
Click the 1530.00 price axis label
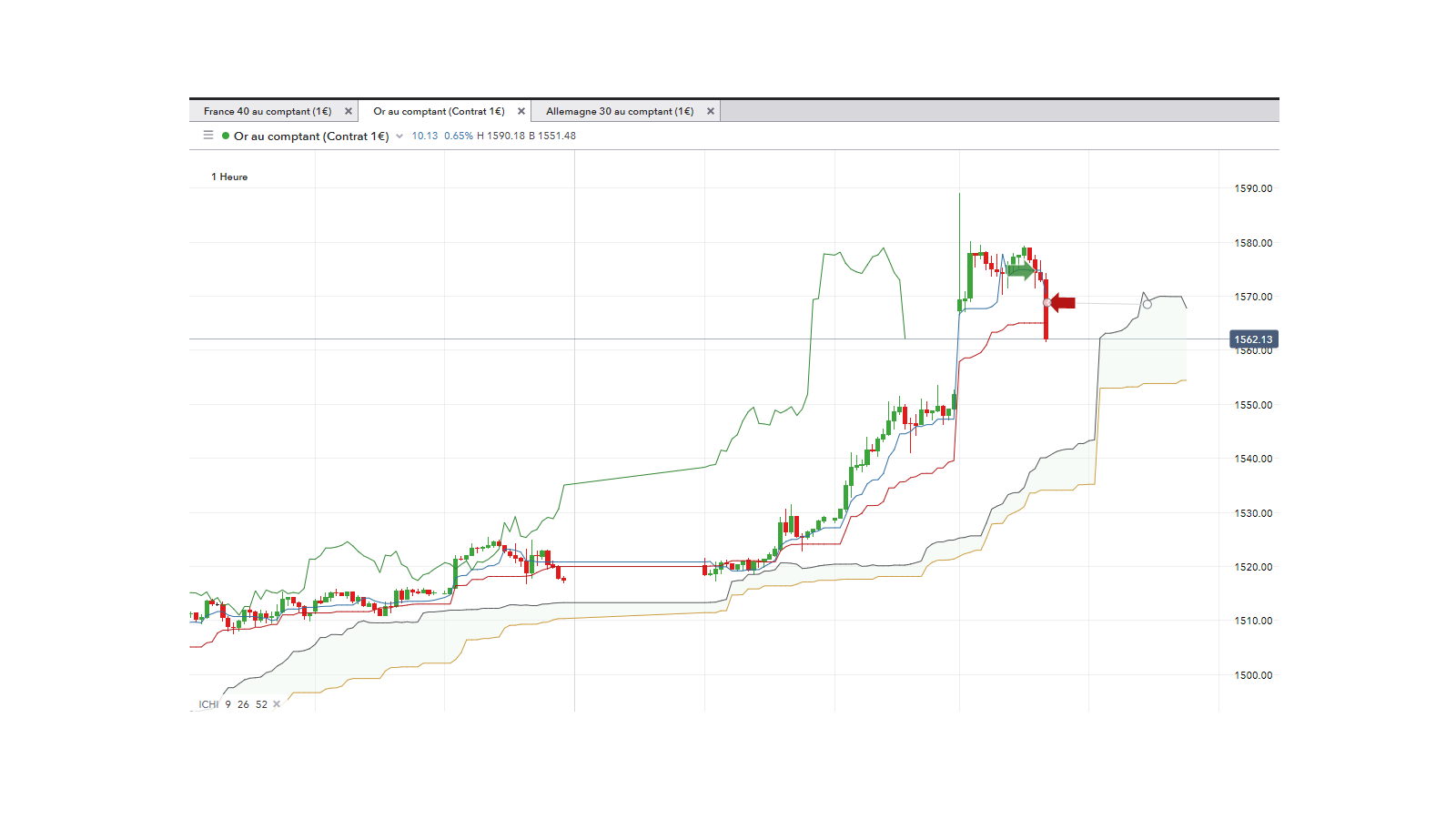pos(1253,514)
